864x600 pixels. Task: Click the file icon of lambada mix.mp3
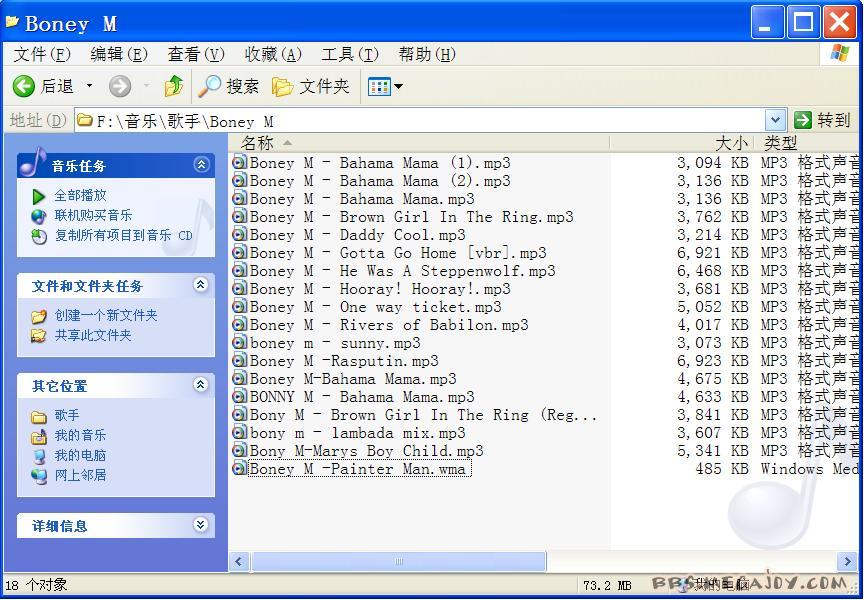tap(240, 433)
